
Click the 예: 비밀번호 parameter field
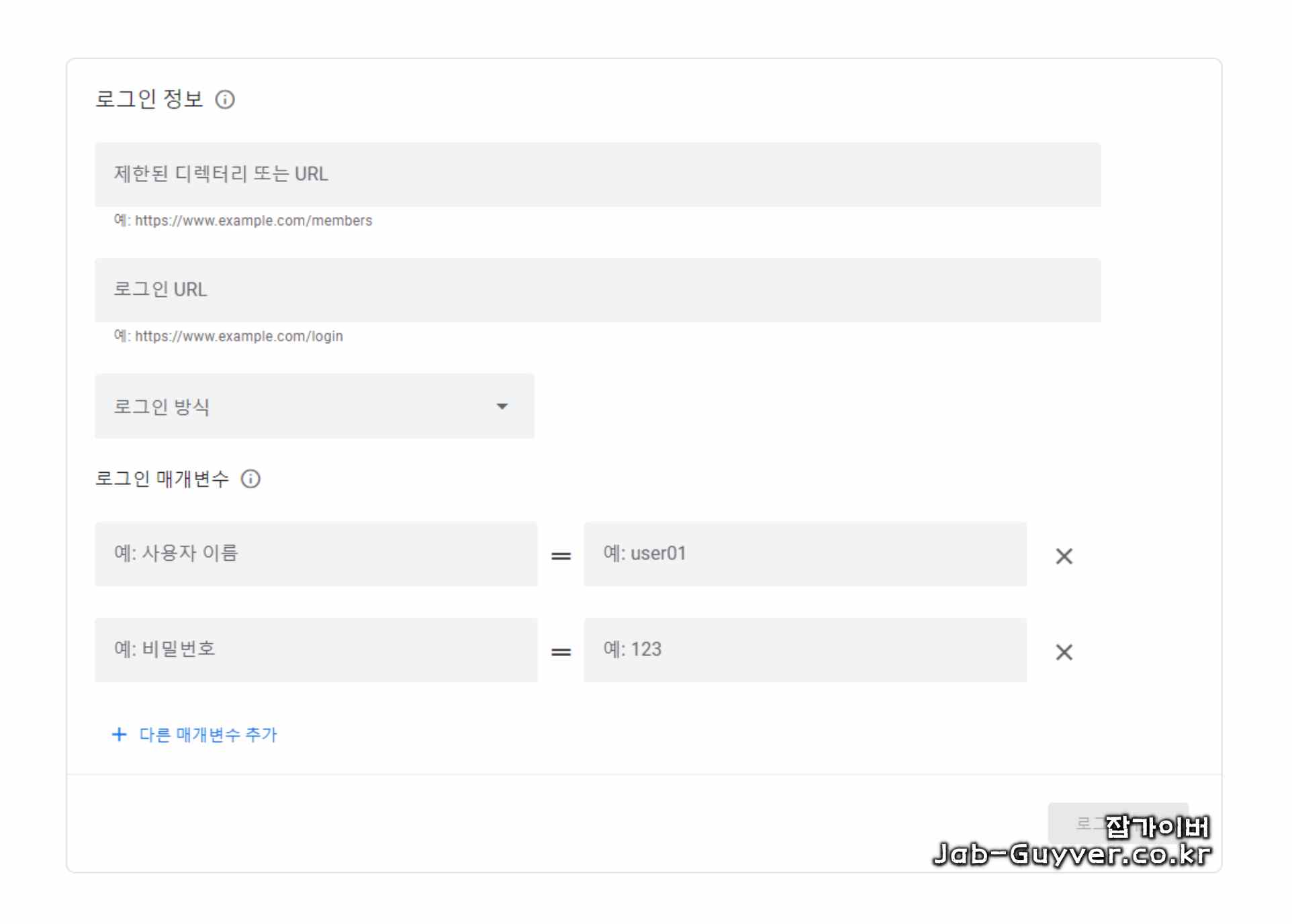pos(316,650)
